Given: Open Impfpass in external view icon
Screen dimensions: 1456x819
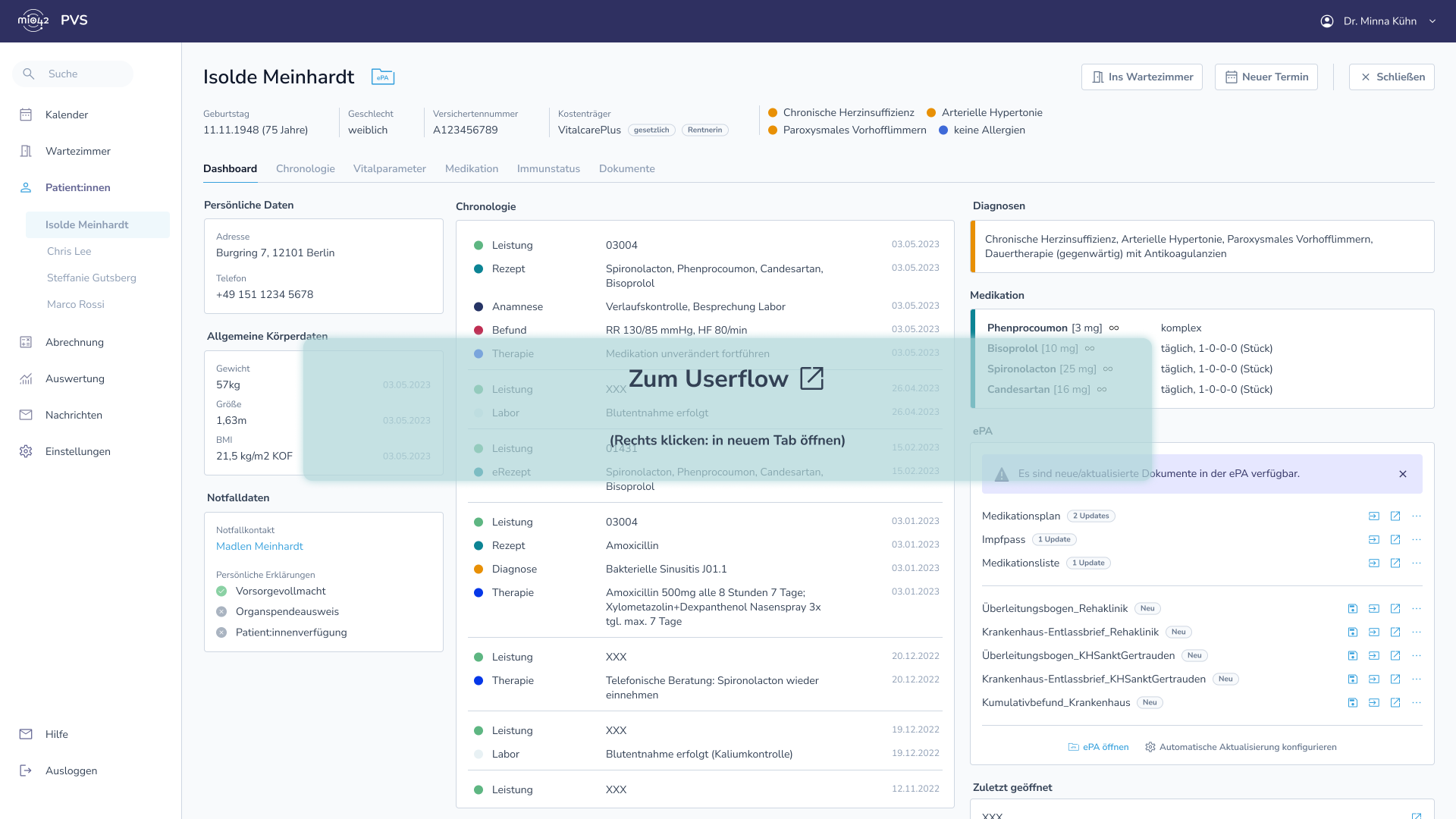Looking at the screenshot, I should tap(1395, 540).
